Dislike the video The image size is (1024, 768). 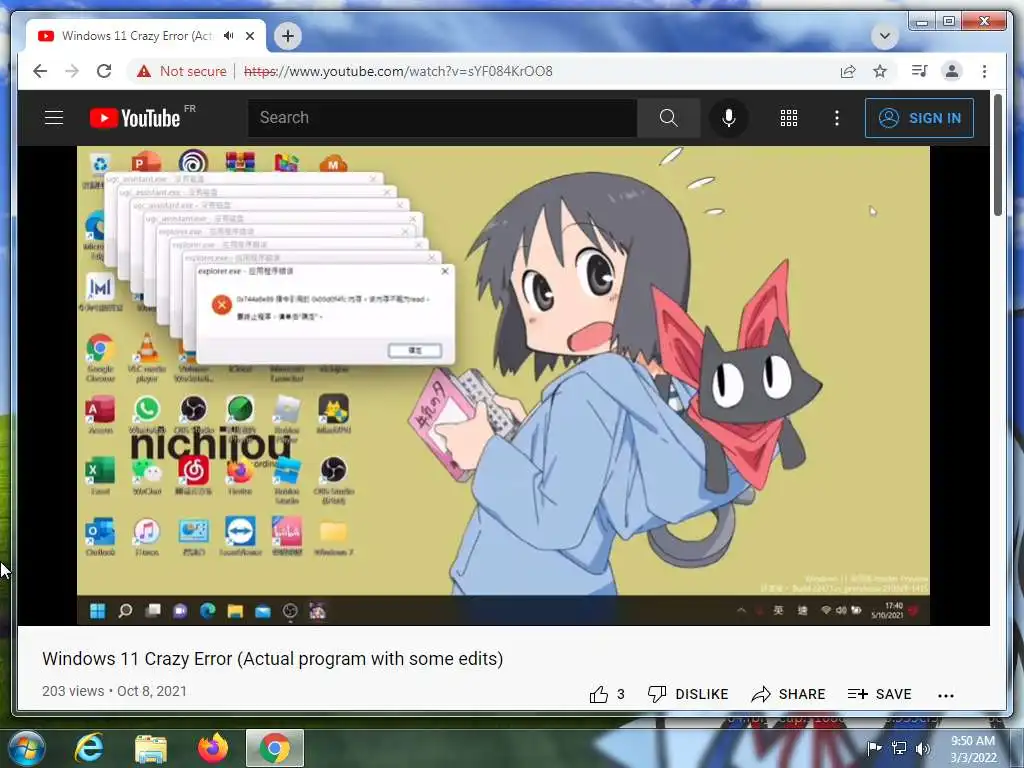688,694
